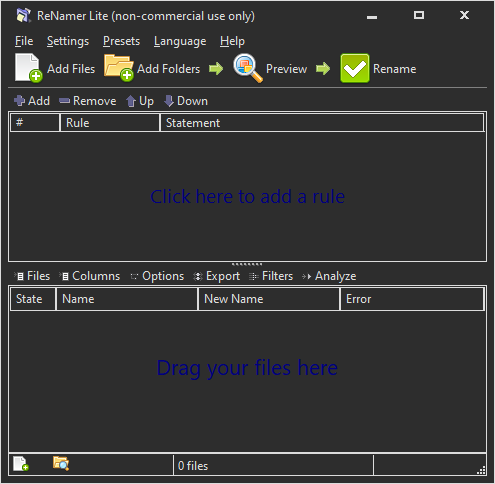The width and height of the screenshot is (495, 484).
Task: Remove the selected rule
Action: pos(88,101)
